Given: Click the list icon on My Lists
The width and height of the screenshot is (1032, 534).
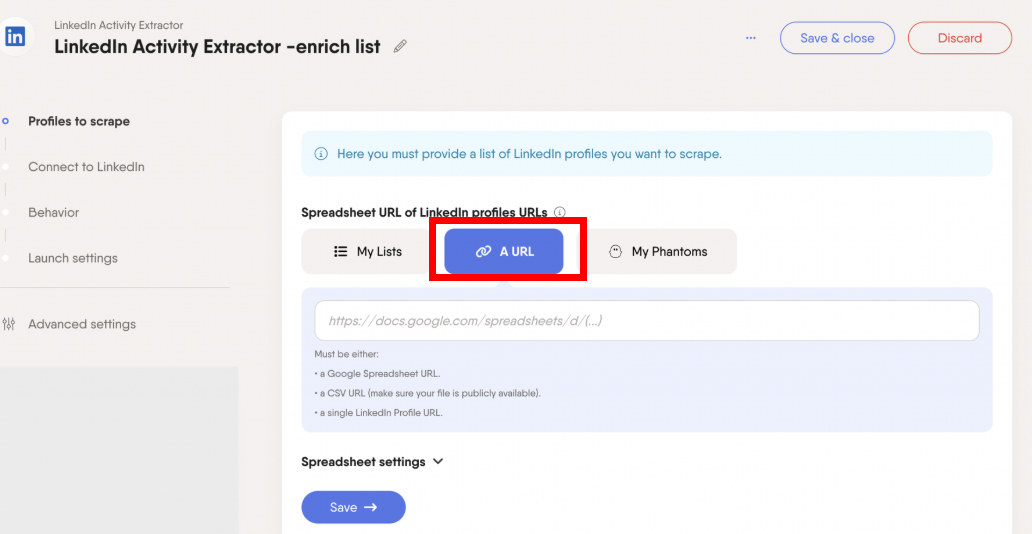Looking at the screenshot, I should point(340,252).
